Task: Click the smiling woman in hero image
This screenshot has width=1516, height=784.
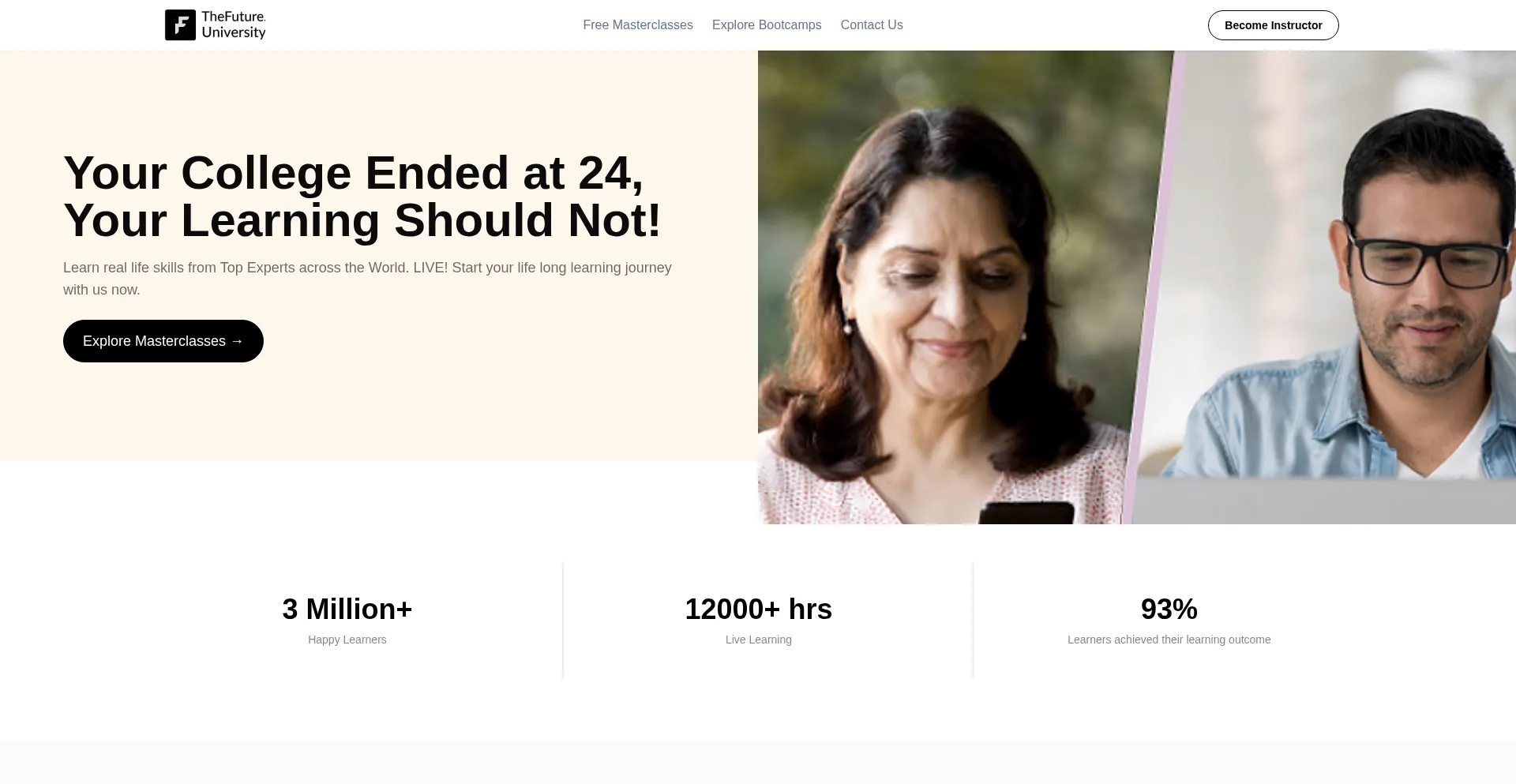Action: [x=947, y=300]
